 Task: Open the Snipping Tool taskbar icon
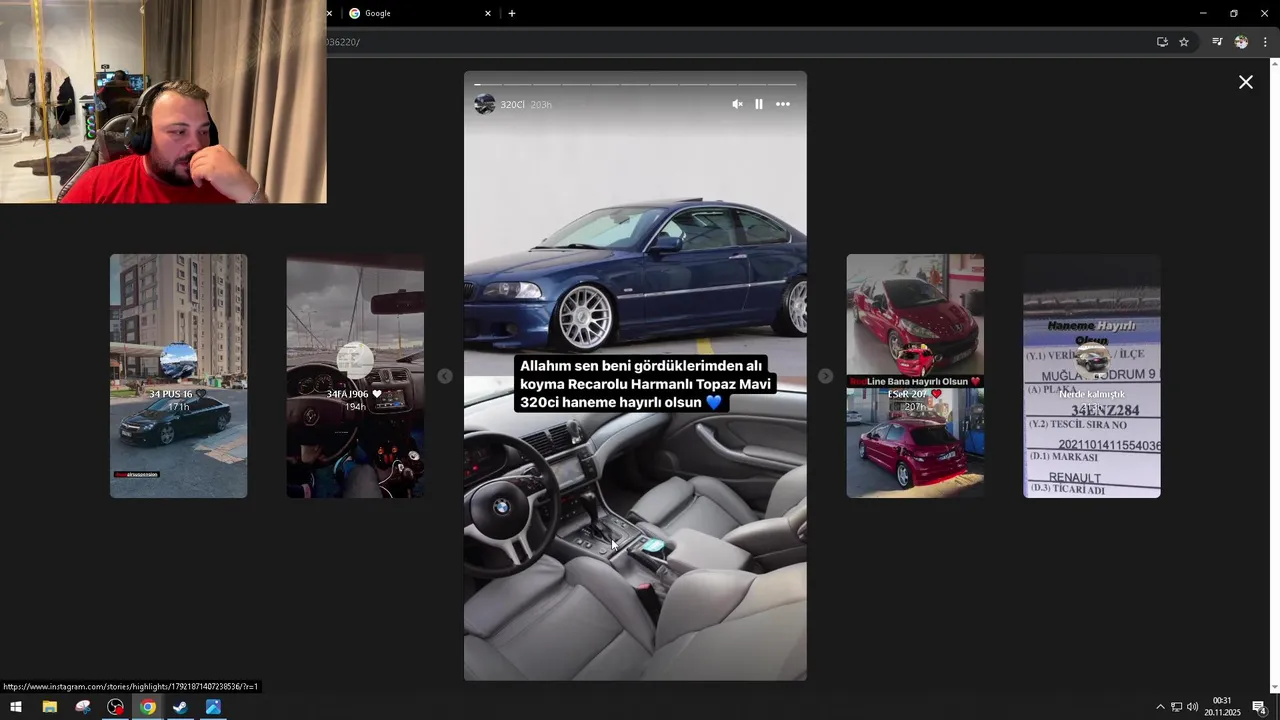[x=83, y=707]
